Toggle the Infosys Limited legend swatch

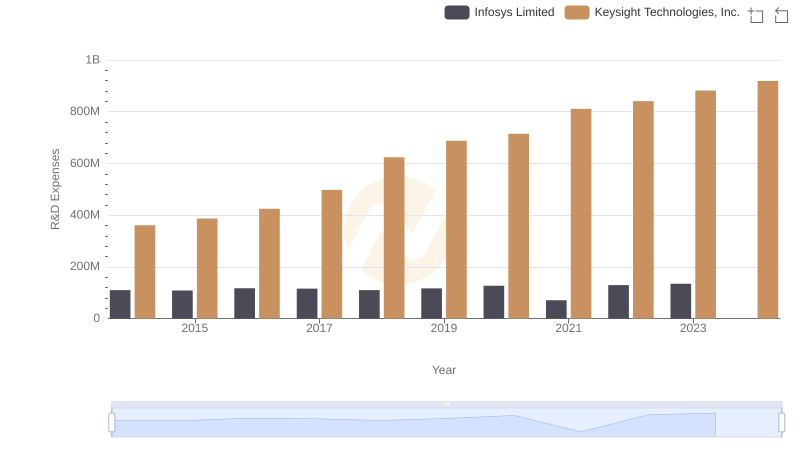pyautogui.click(x=457, y=12)
